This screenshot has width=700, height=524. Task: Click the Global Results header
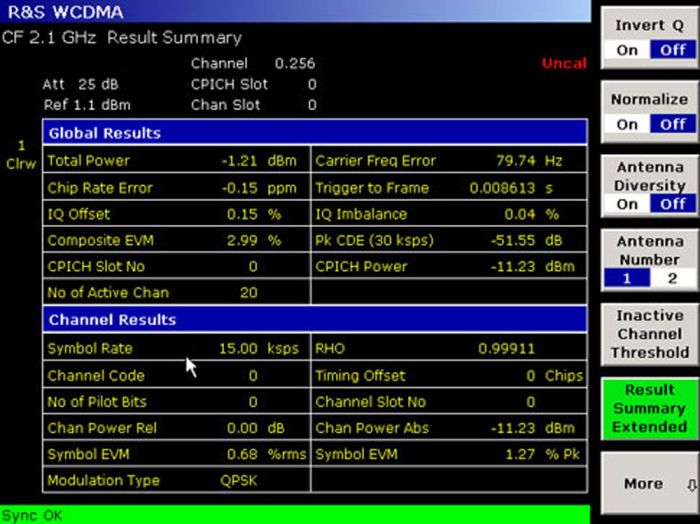pos(315,133)
